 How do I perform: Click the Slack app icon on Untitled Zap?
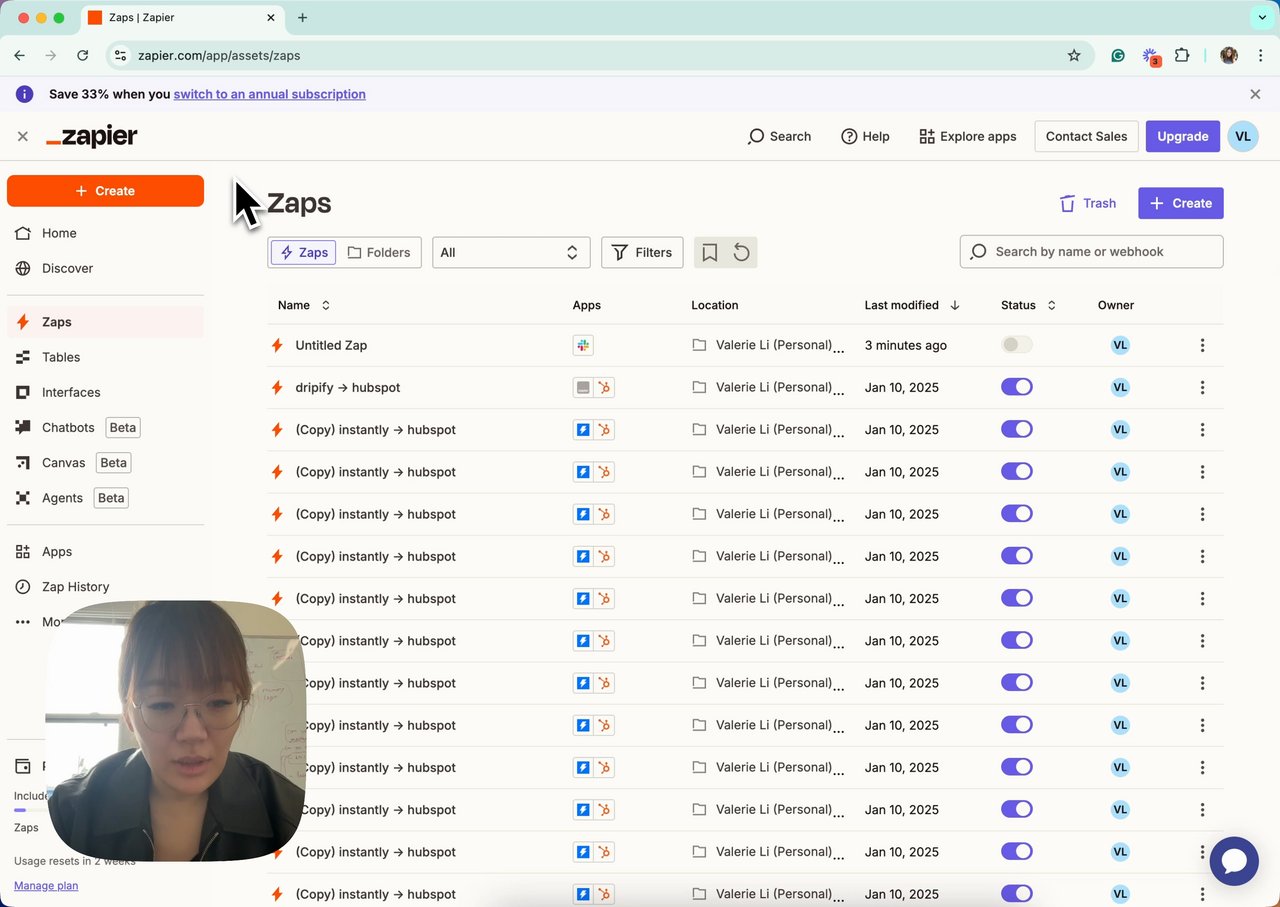pos(583,345)
